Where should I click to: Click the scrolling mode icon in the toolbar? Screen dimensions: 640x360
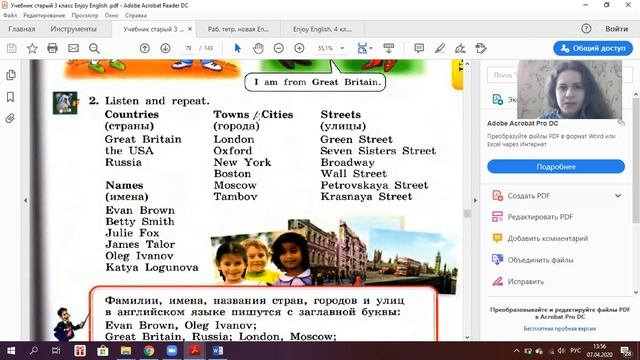(389, 48)
